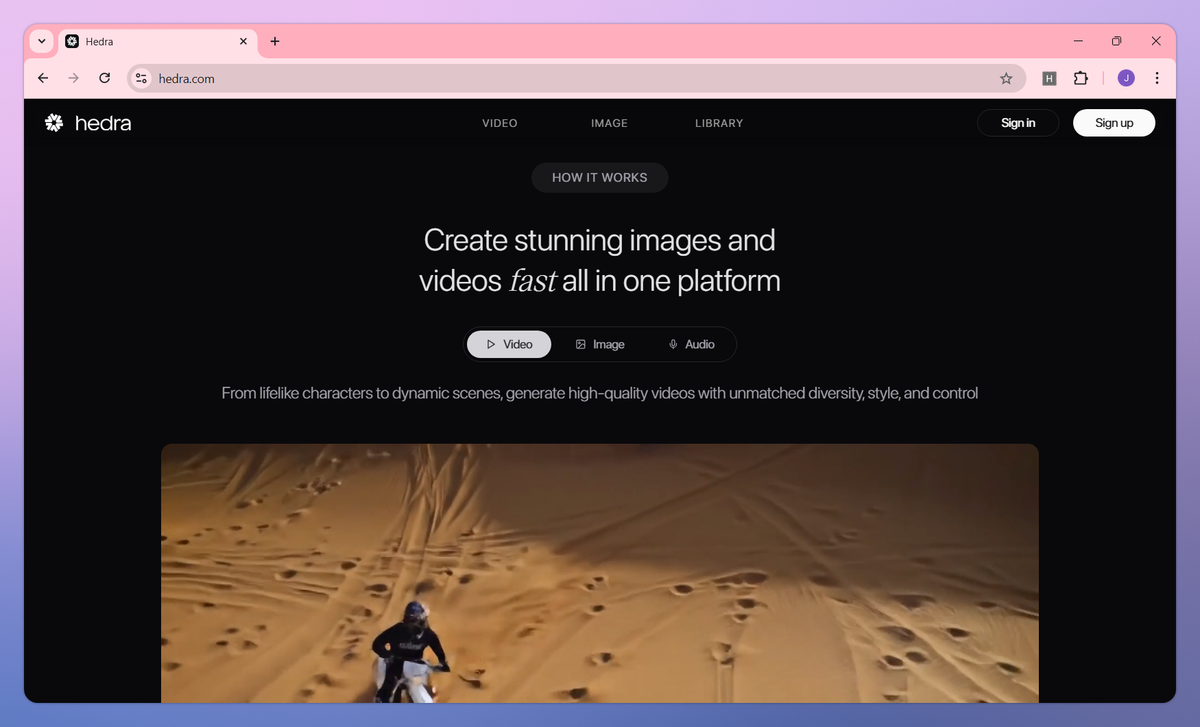The width and height of the screenshot is (1200, 727).
Task: Restore down the browser window
Action: click(x=1117, y=41)
